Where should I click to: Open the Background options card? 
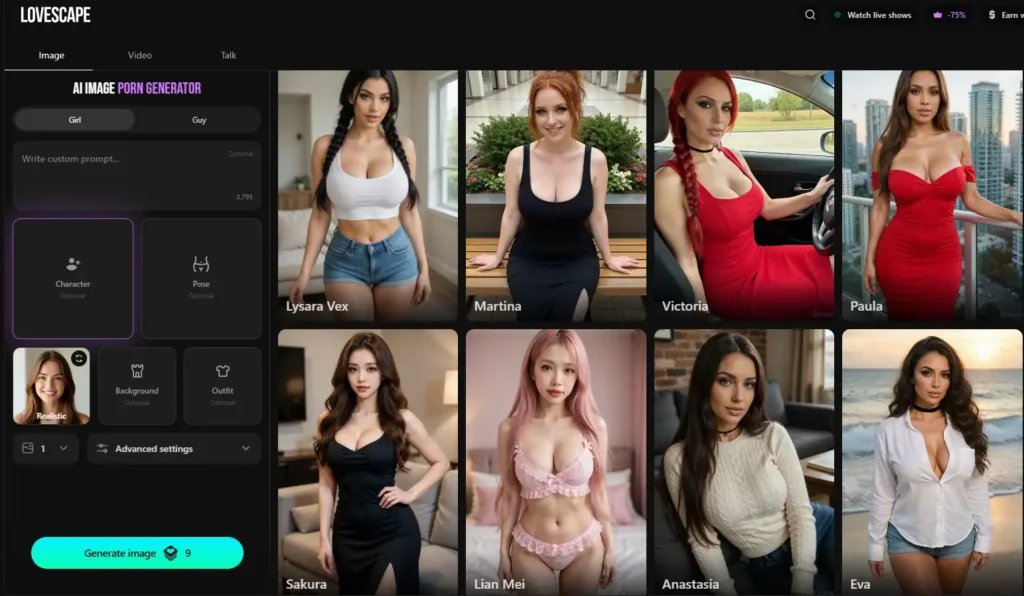tap(136, 386)
